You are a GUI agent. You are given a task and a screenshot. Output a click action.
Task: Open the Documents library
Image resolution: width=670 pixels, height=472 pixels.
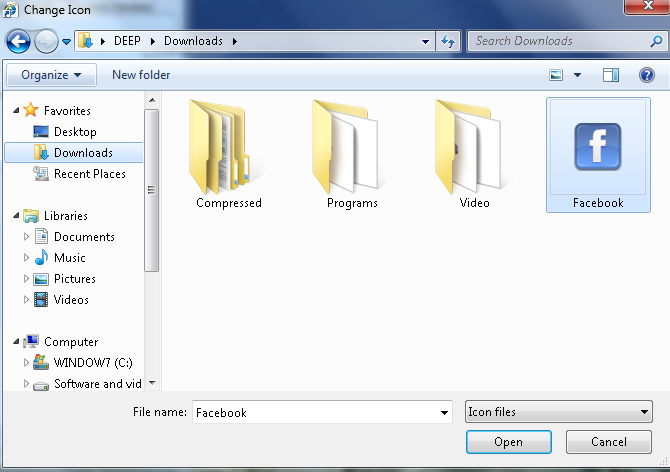[84, 237]
